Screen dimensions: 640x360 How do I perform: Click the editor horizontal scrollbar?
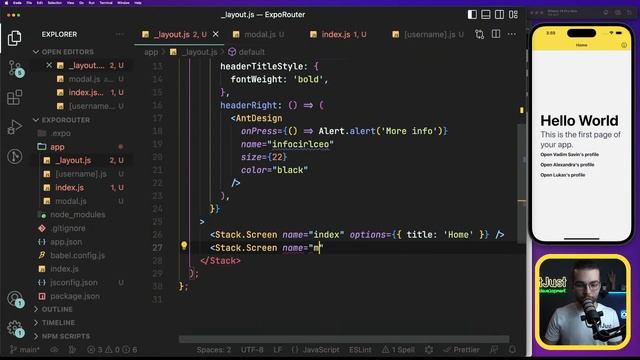click(x=344, y=339)
